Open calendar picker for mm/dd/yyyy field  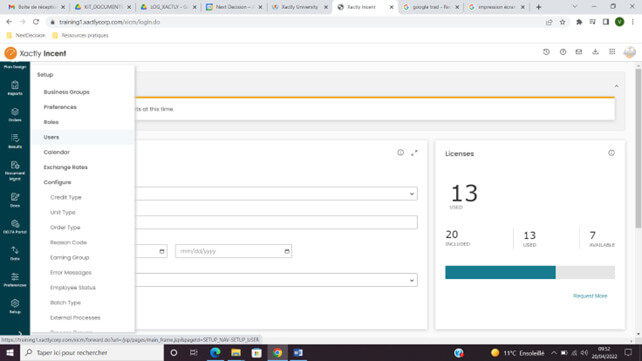[x=287, y=251]
